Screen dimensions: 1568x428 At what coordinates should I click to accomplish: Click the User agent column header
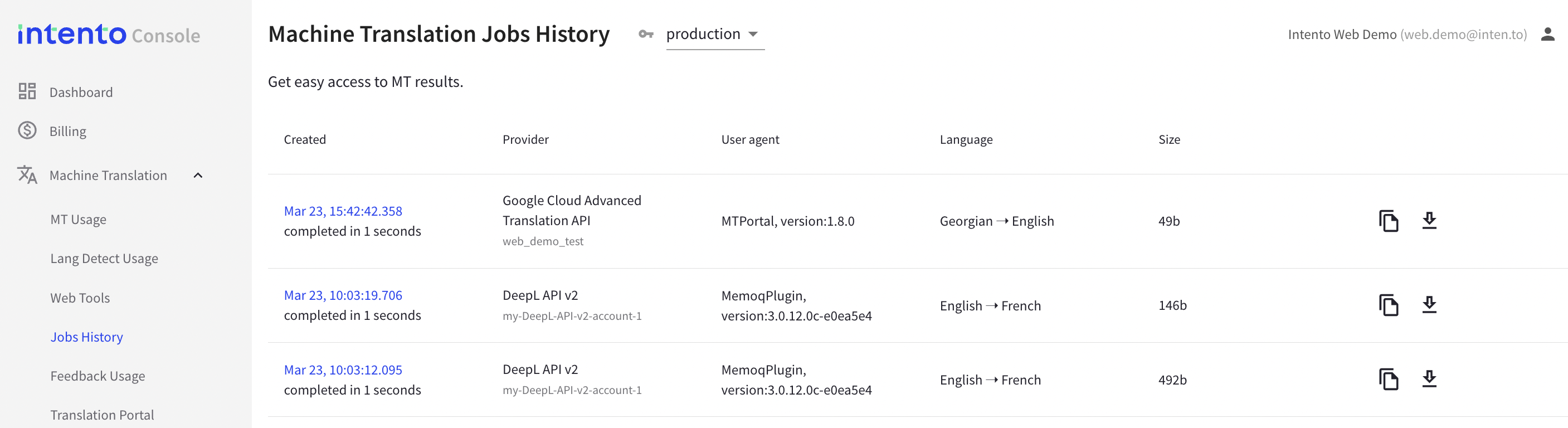point(750,139)
